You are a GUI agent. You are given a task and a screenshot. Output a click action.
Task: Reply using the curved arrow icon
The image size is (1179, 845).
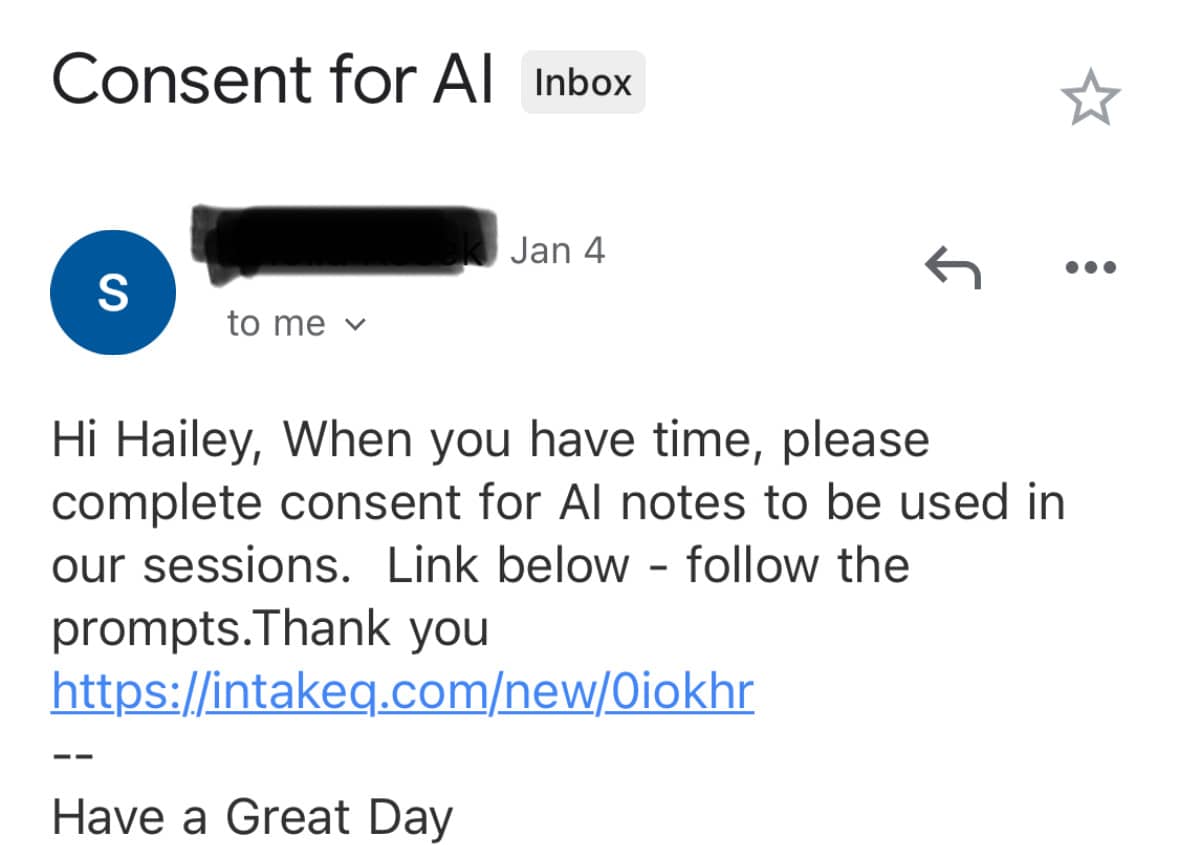(953, 267)
